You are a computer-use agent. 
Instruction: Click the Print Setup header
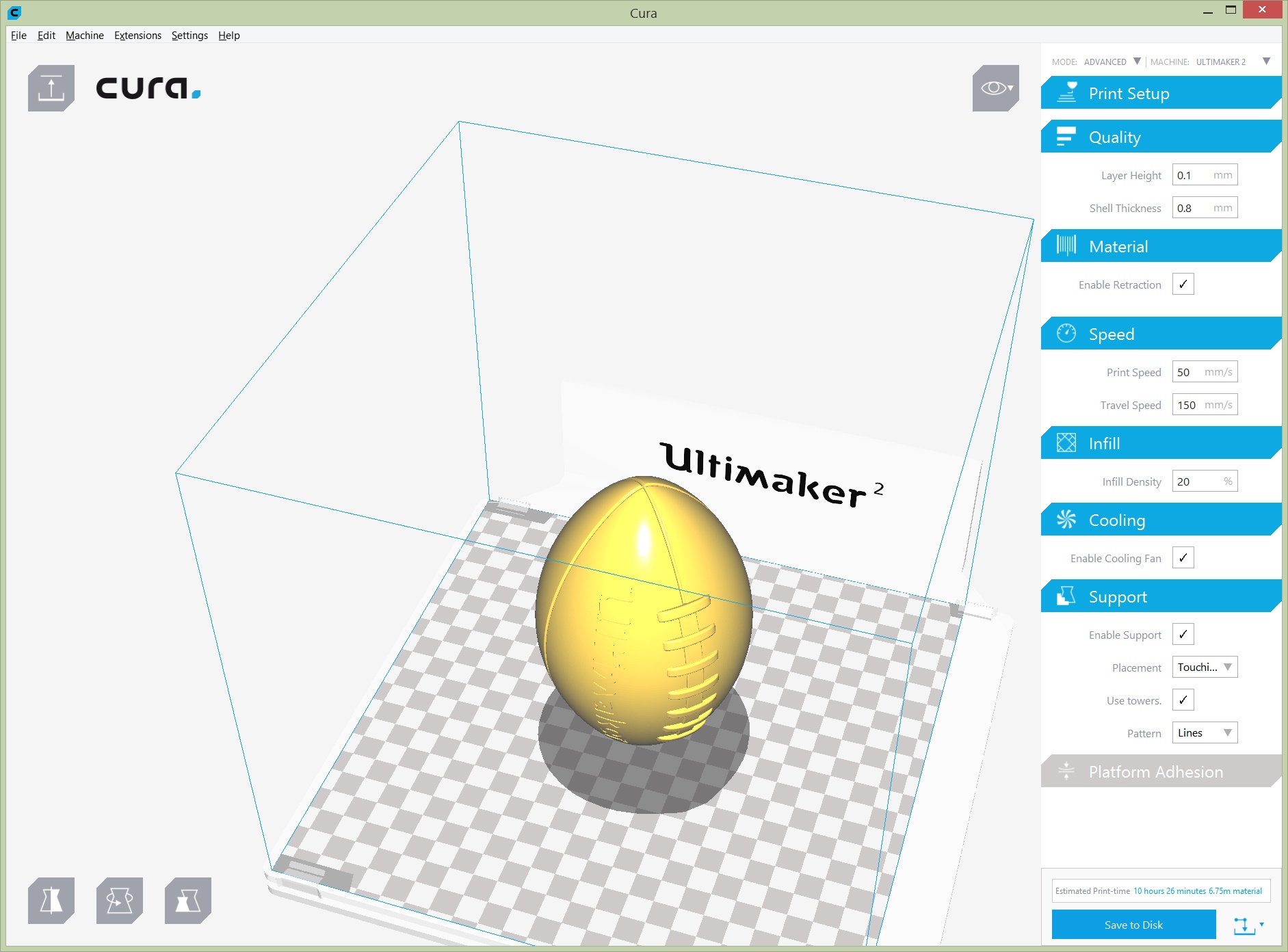(x=1161, y=92)
